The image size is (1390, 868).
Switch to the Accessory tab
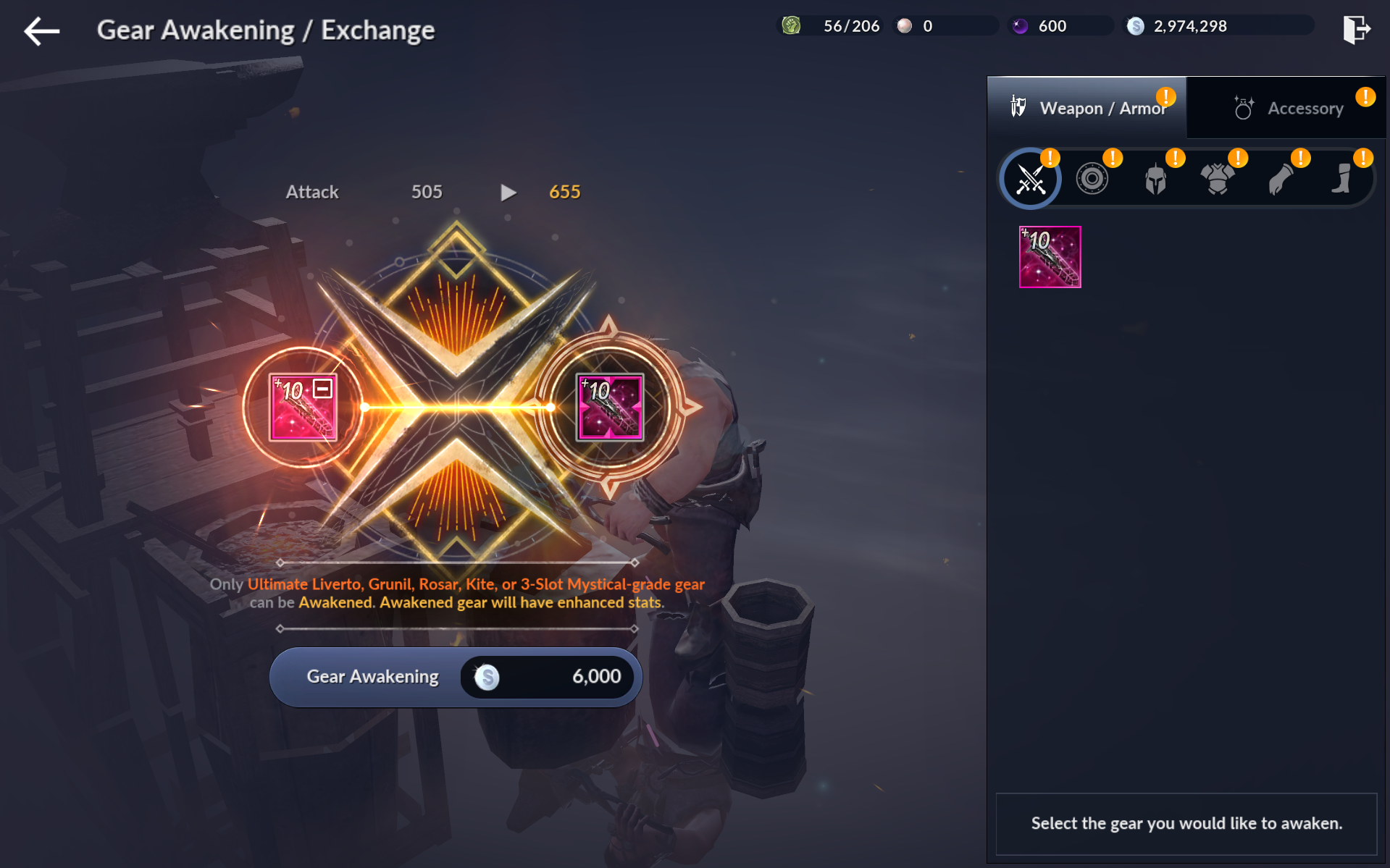pos(1286,108)
